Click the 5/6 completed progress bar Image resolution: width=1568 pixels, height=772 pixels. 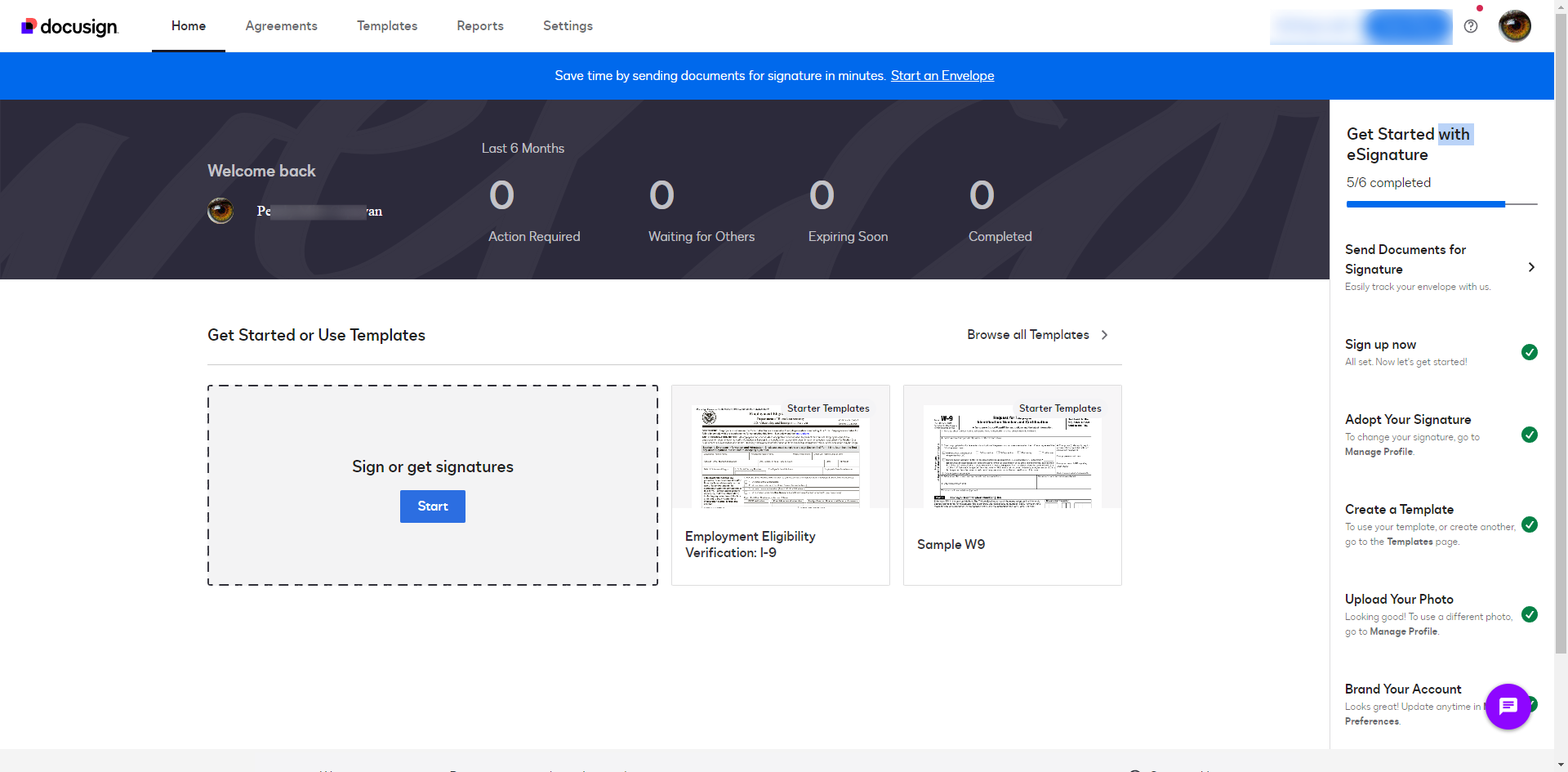1441,204
